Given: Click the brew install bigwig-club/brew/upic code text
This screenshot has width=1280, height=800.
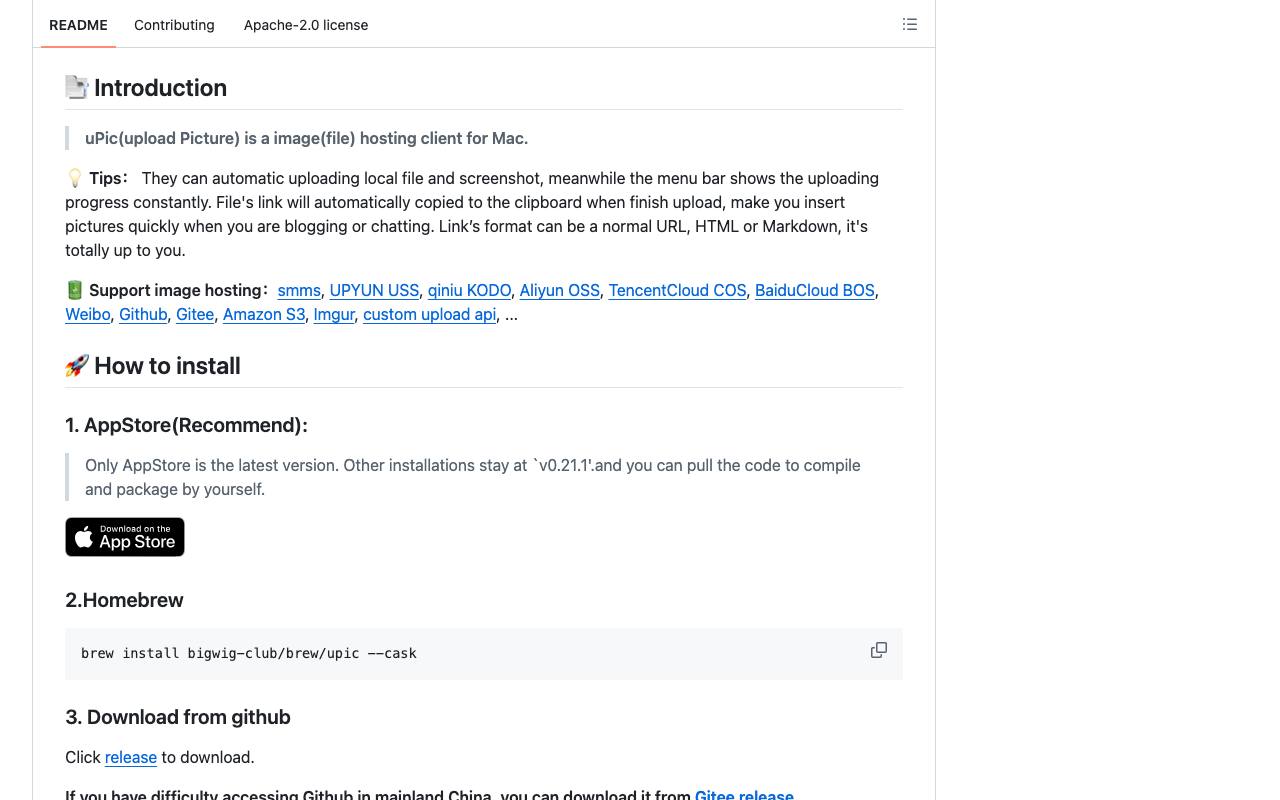Looking at the screenshot, I should pyautogui.click(x=249, y=653).
